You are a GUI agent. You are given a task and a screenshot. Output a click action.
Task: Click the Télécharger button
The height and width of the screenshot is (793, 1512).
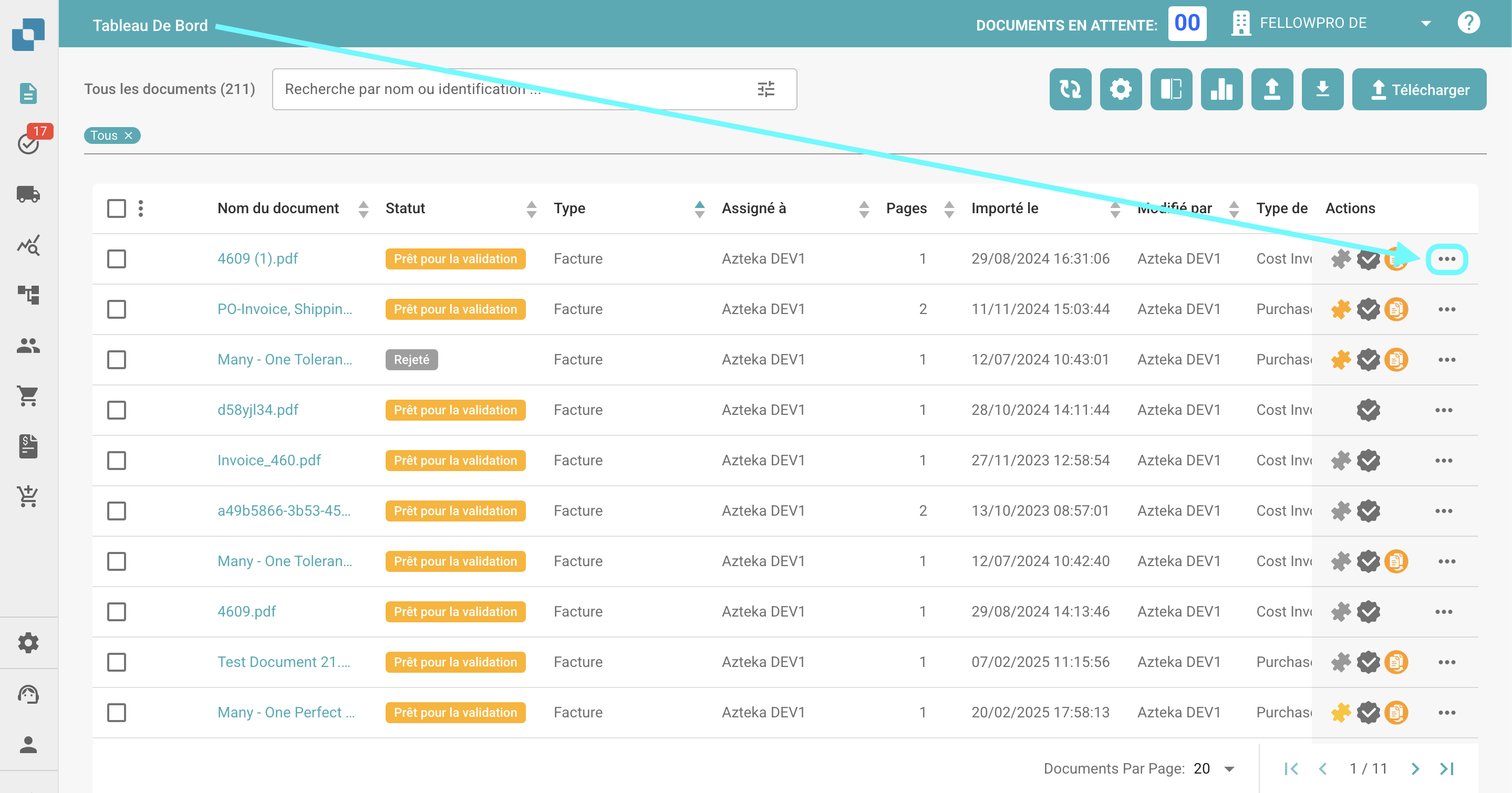pyautogui.click(x=1418, y=89)
